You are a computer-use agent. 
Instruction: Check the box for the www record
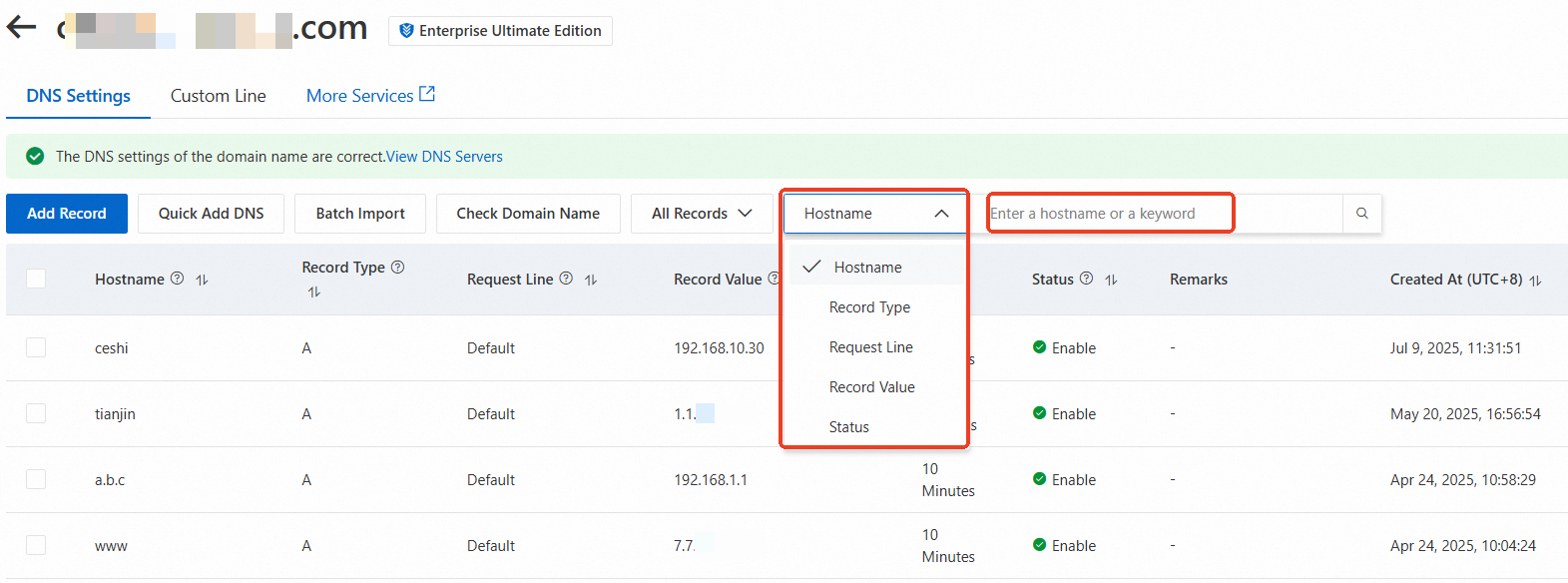(36, 545)
